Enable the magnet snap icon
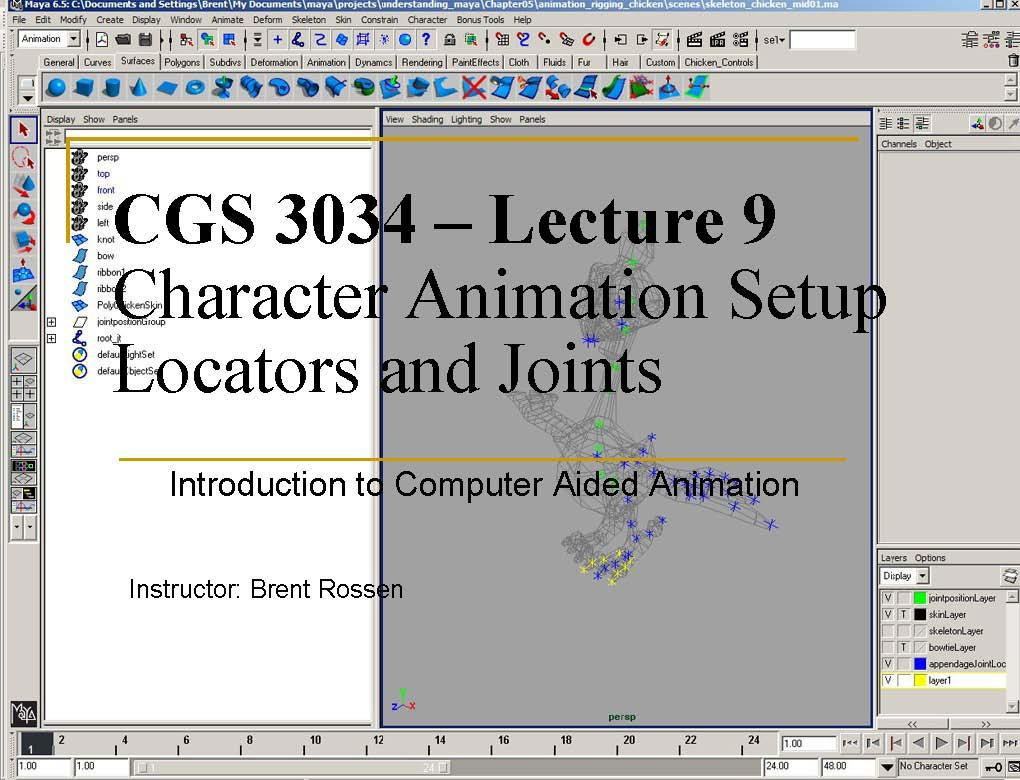This screenshot has width=1020, height=780. point(588,40)
